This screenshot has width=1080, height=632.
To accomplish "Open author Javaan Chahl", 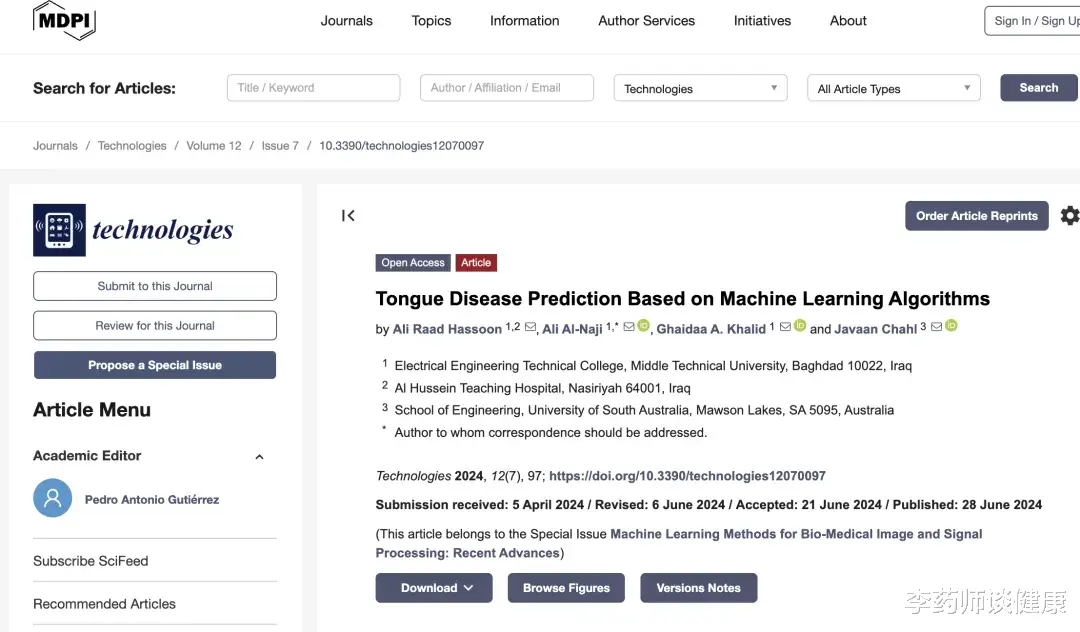I will coord(875,329).
